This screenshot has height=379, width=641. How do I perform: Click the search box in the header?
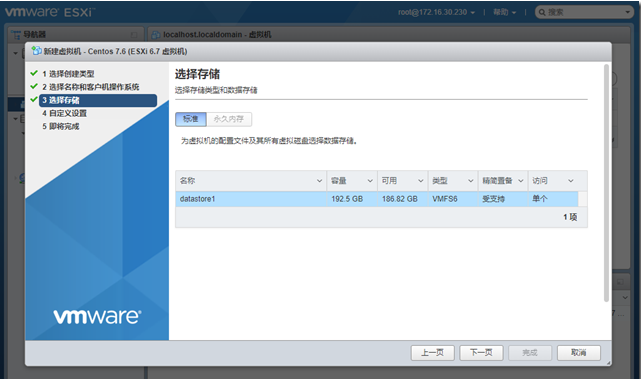click(585, 12)
